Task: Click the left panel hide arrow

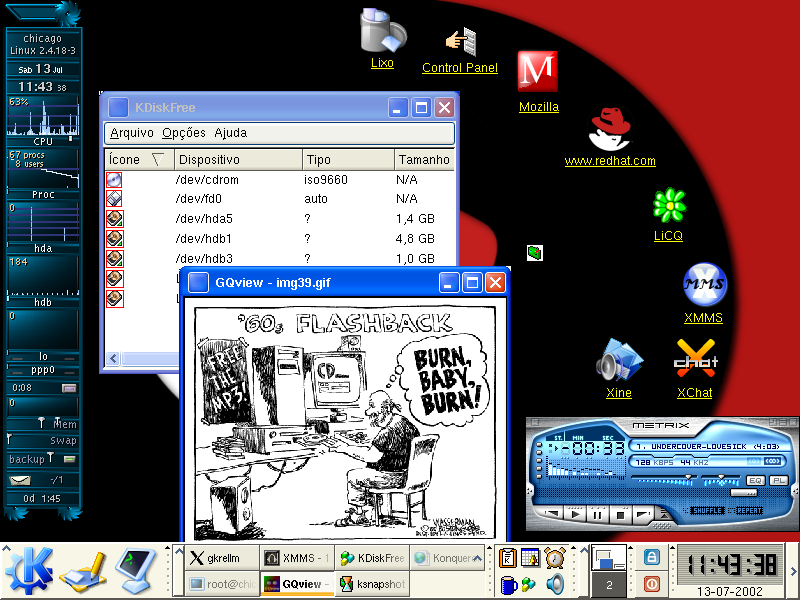Action: (6, 549)
